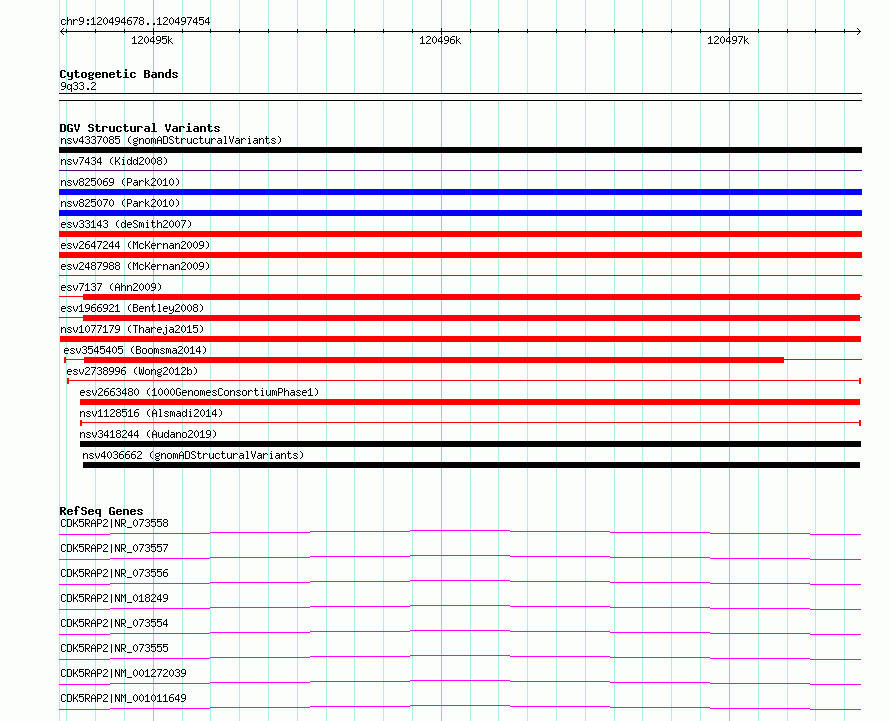Screen dimensions: 890x721
Task: Open variant esv1966921 (Bentley2008) label
Action: pyautogui.click(x=132, y=308)
